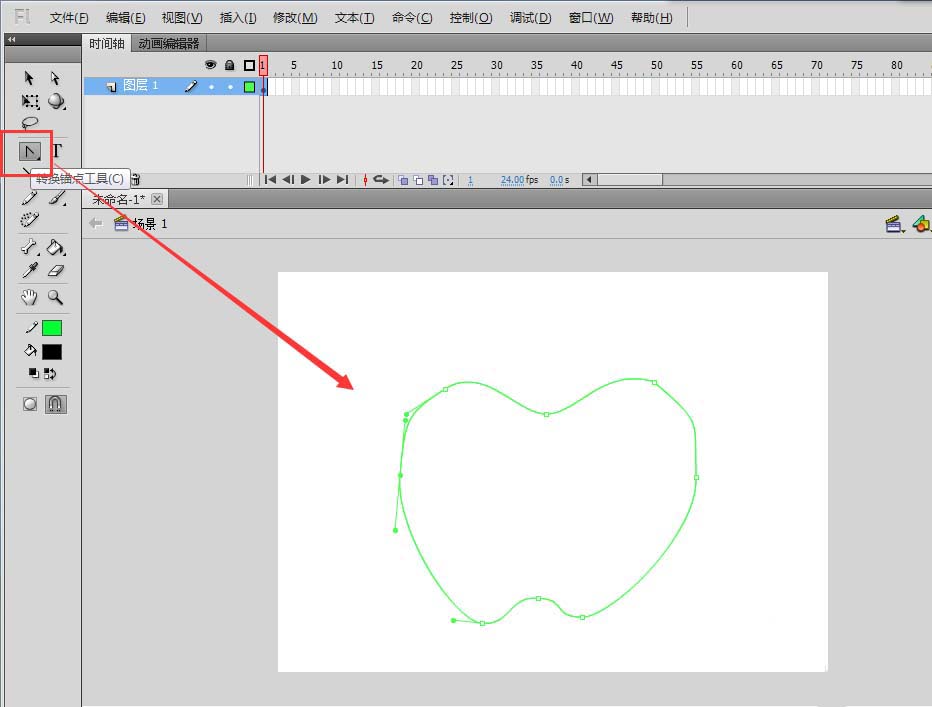Pick the Lasso tool
Screen dimensions: 932x707
click(30, 123)
